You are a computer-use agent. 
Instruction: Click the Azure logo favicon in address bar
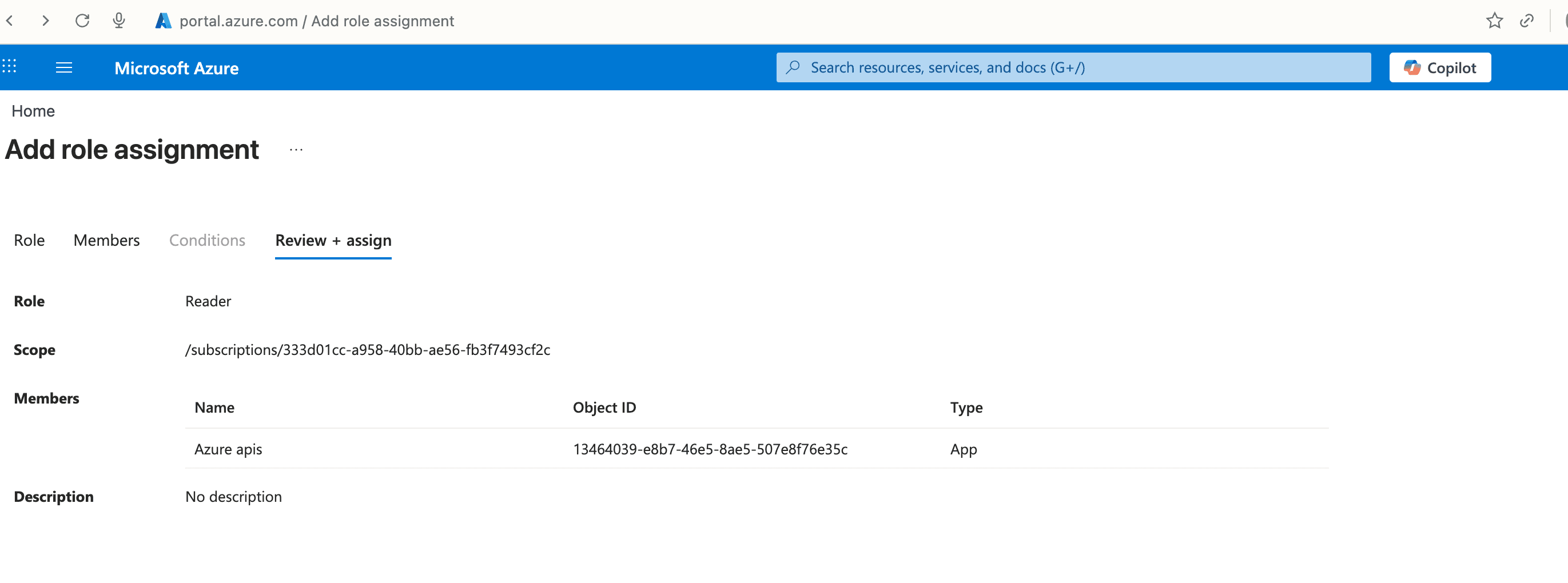[163, 21]
